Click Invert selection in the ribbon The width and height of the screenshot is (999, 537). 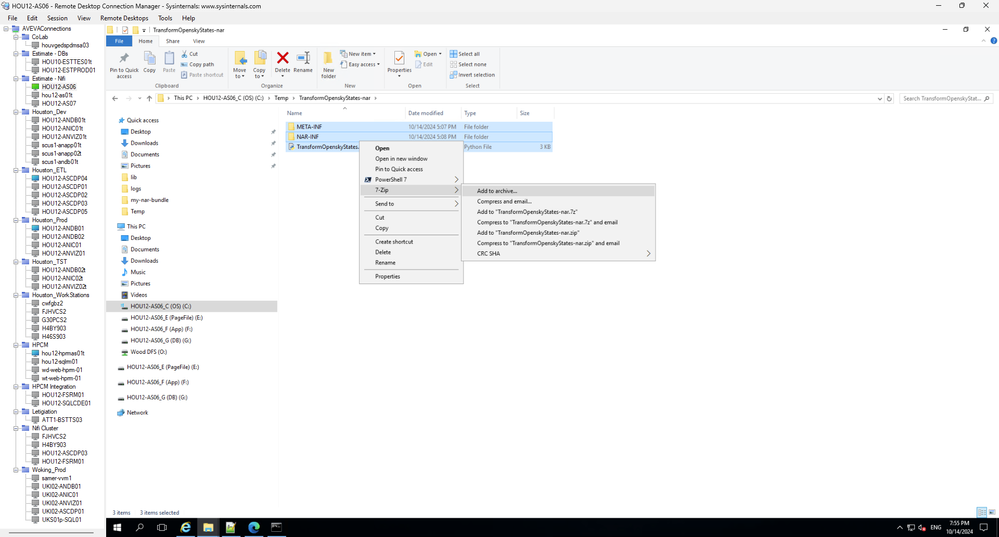tap(472, 75)
